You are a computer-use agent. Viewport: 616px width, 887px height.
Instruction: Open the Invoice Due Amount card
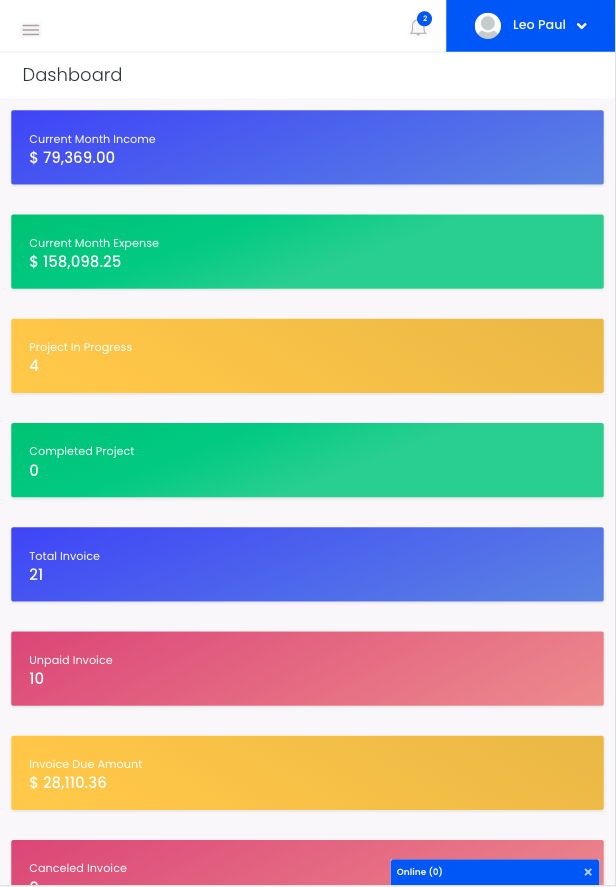pos(307,773)
